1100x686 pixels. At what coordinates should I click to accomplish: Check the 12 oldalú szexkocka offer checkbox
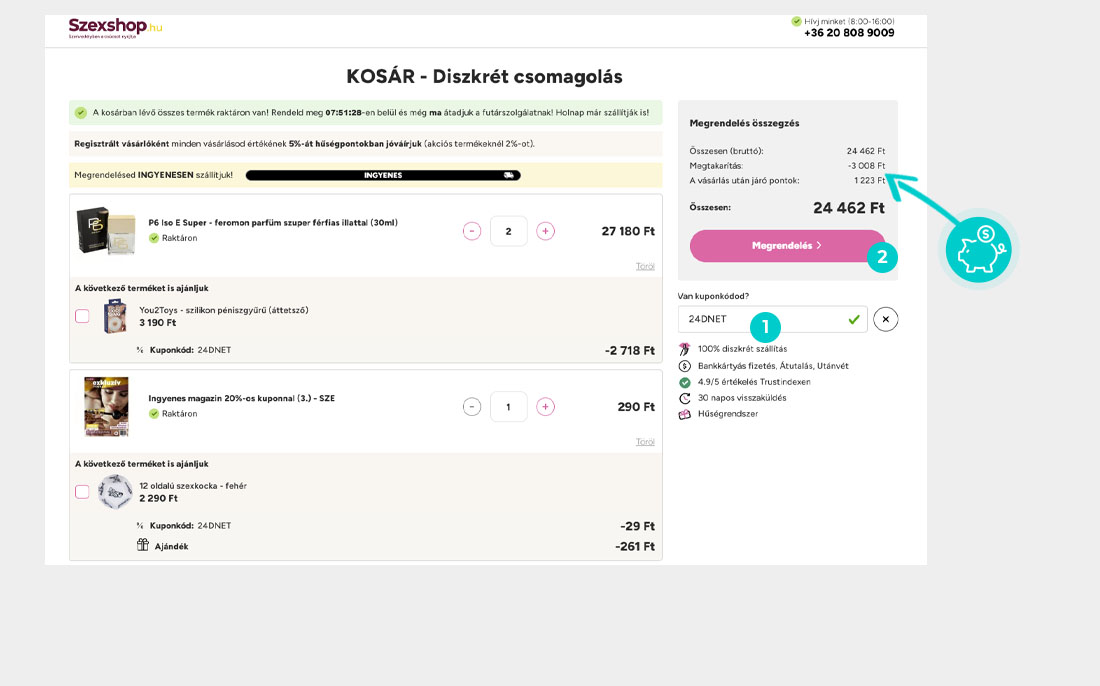[x=82, y=492]
